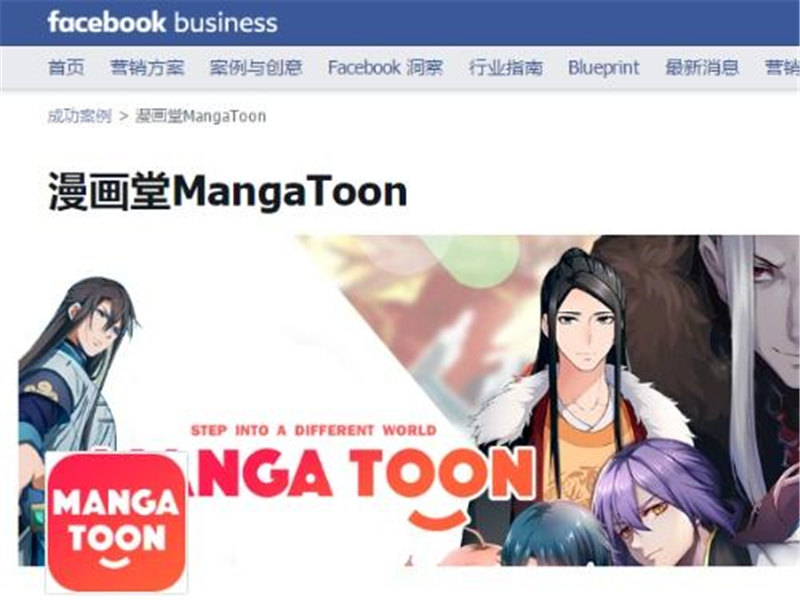Open Facebook 洞察 navigation item
Viewport: 800px width, 600px height.
tap(385, 67)
